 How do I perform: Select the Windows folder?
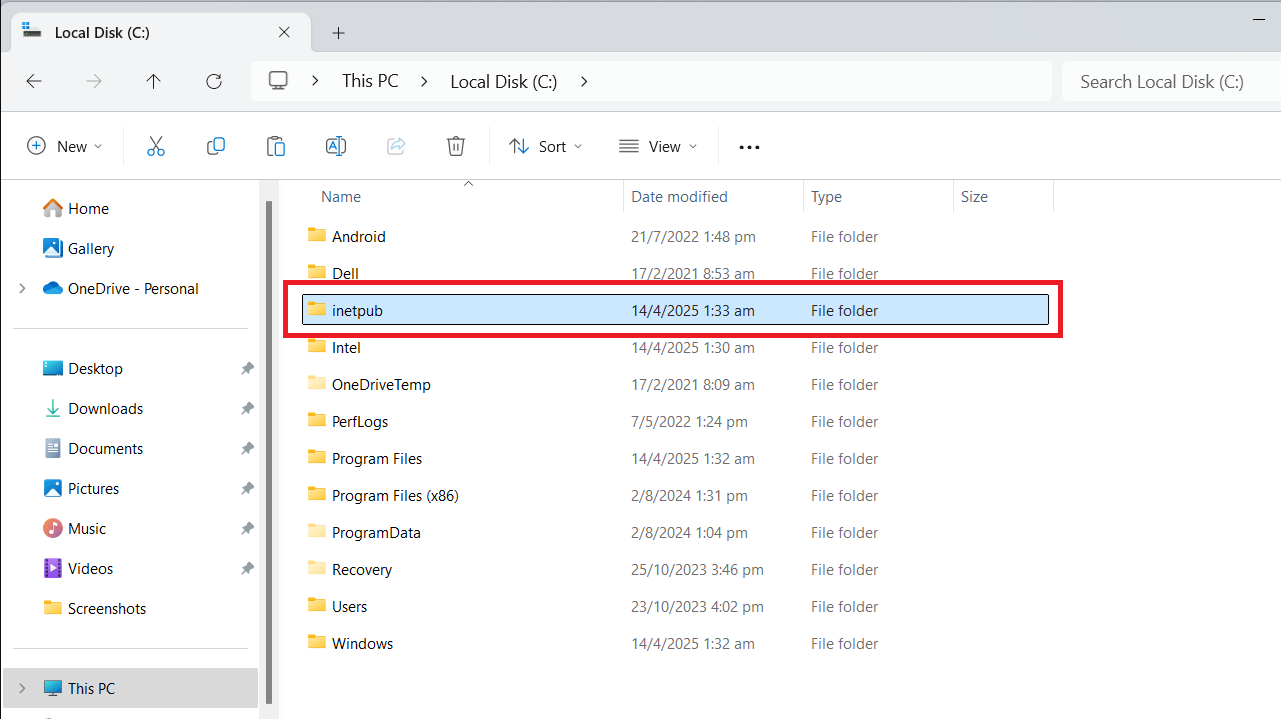pos(675,644)
